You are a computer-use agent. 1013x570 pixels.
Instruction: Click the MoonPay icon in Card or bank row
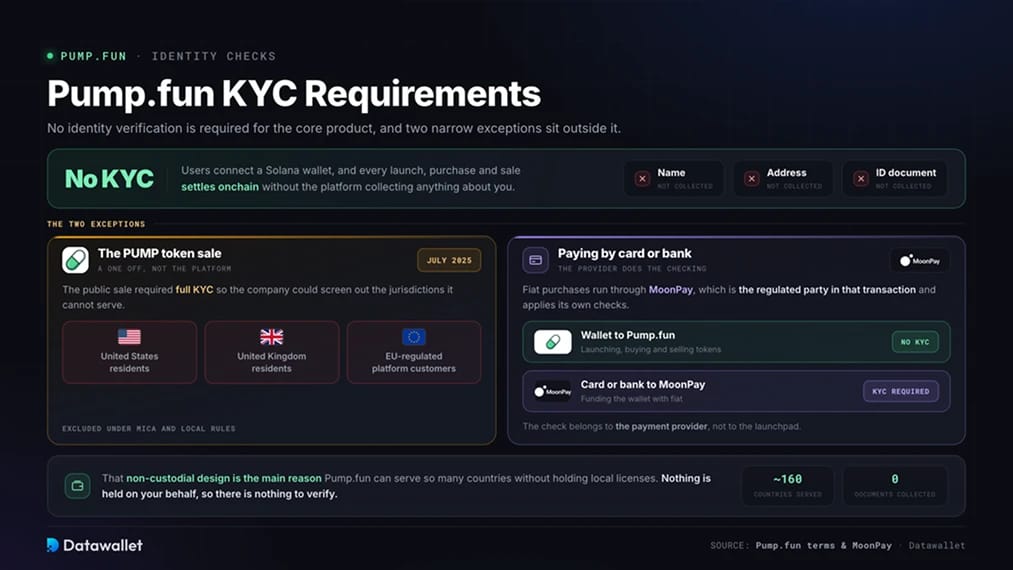tap(552, 391)
